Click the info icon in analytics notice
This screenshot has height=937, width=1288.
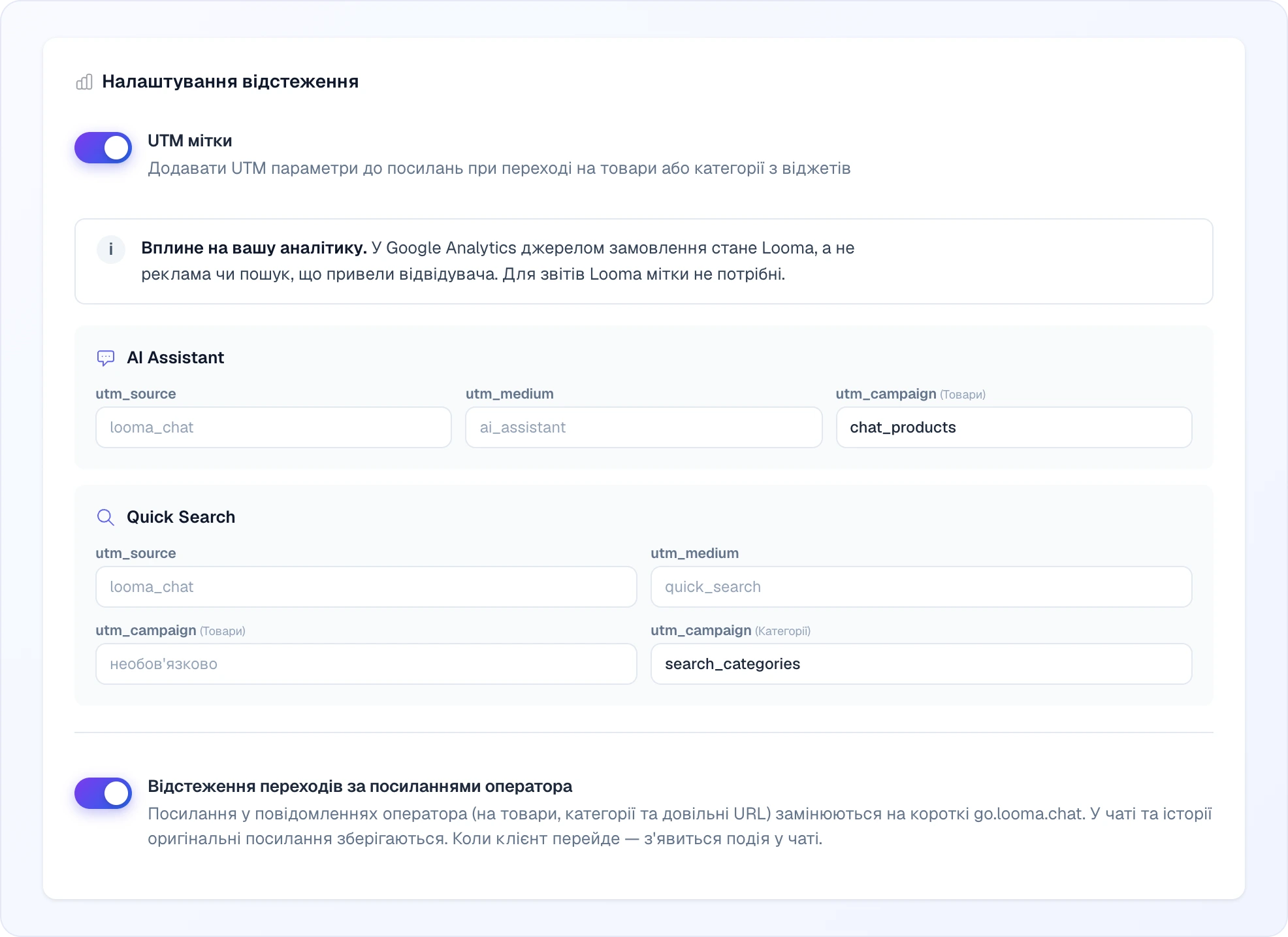coord(111,249)
